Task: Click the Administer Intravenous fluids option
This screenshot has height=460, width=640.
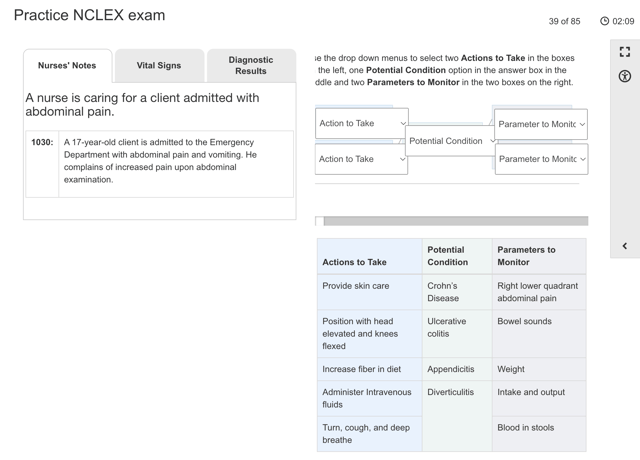Action: [367, 398]
